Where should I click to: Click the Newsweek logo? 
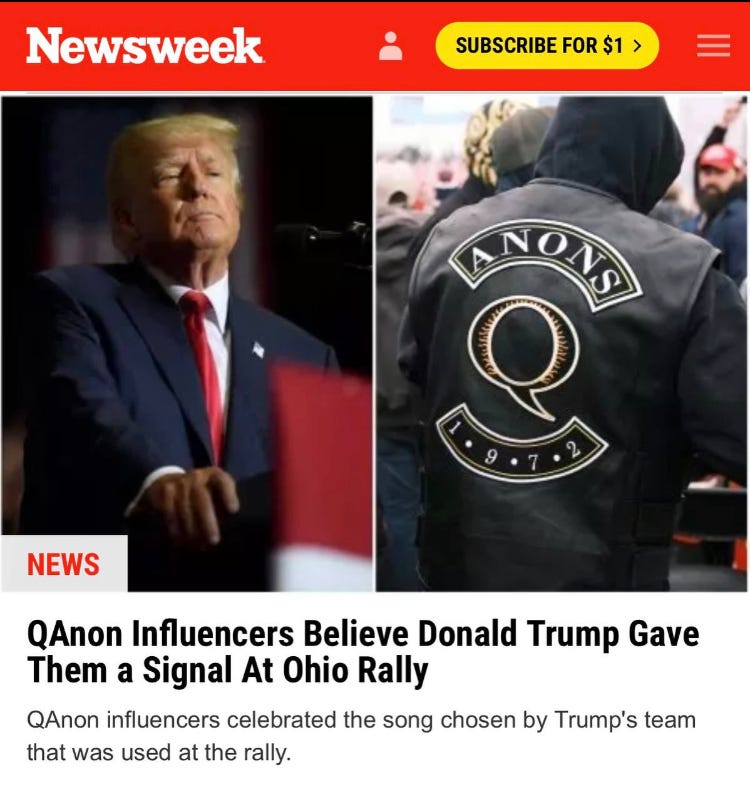pyautogui.click(x=144, y=46)
